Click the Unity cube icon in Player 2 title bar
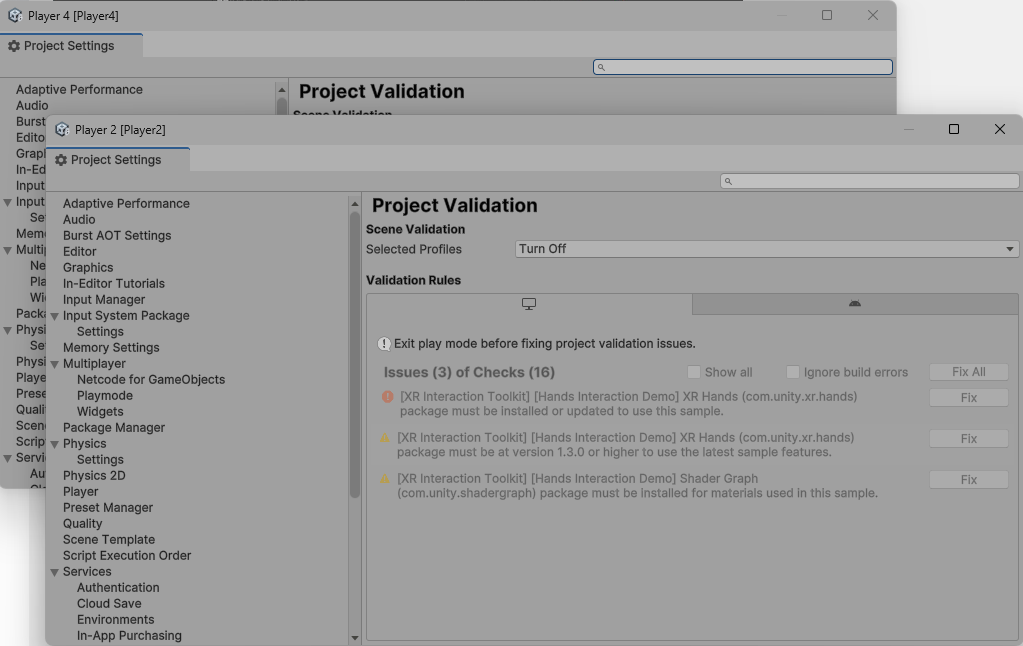 point(62,129)
